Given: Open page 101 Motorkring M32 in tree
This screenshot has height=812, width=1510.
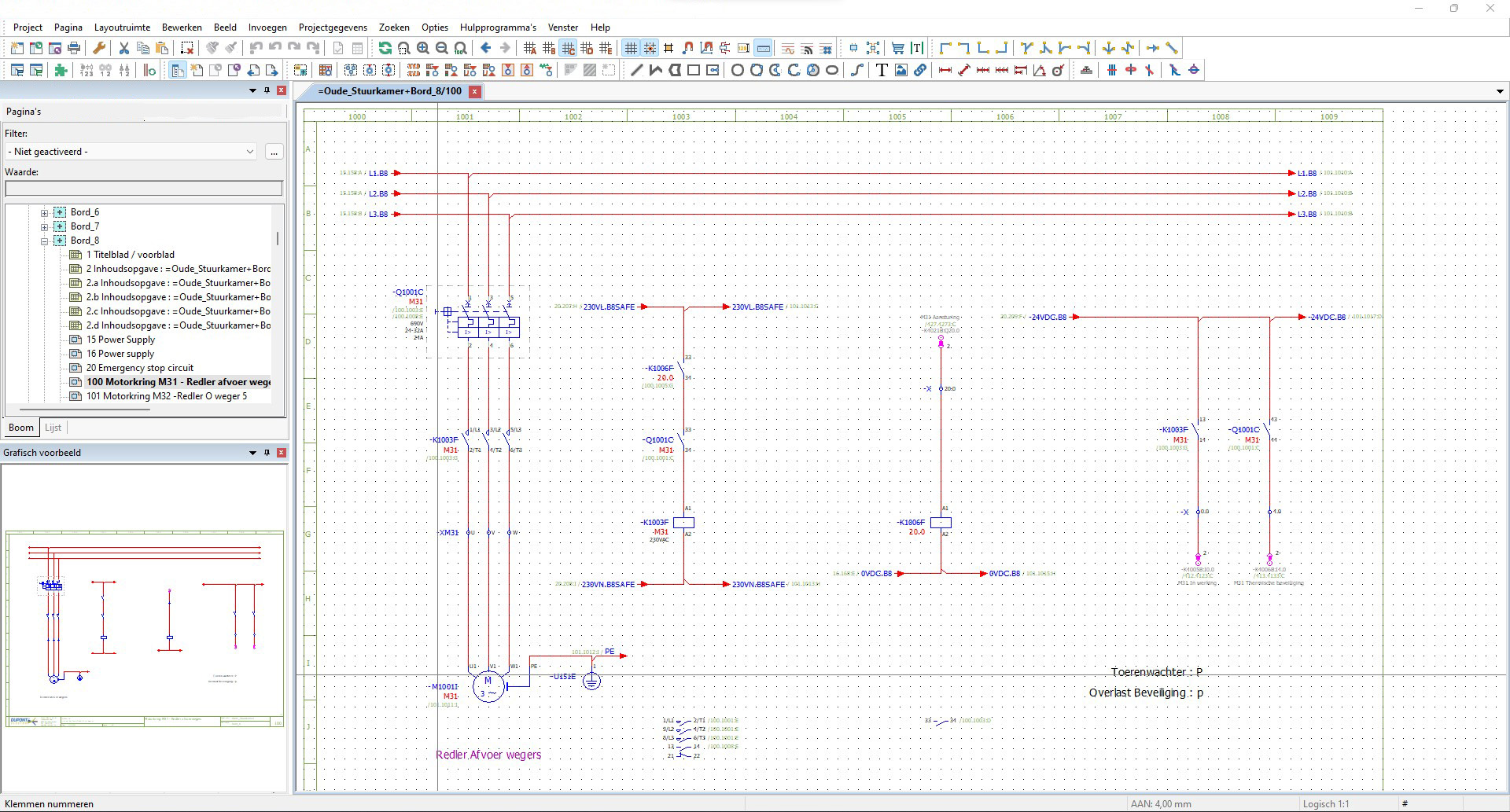Looking at the screenshot, I should 167,396.
